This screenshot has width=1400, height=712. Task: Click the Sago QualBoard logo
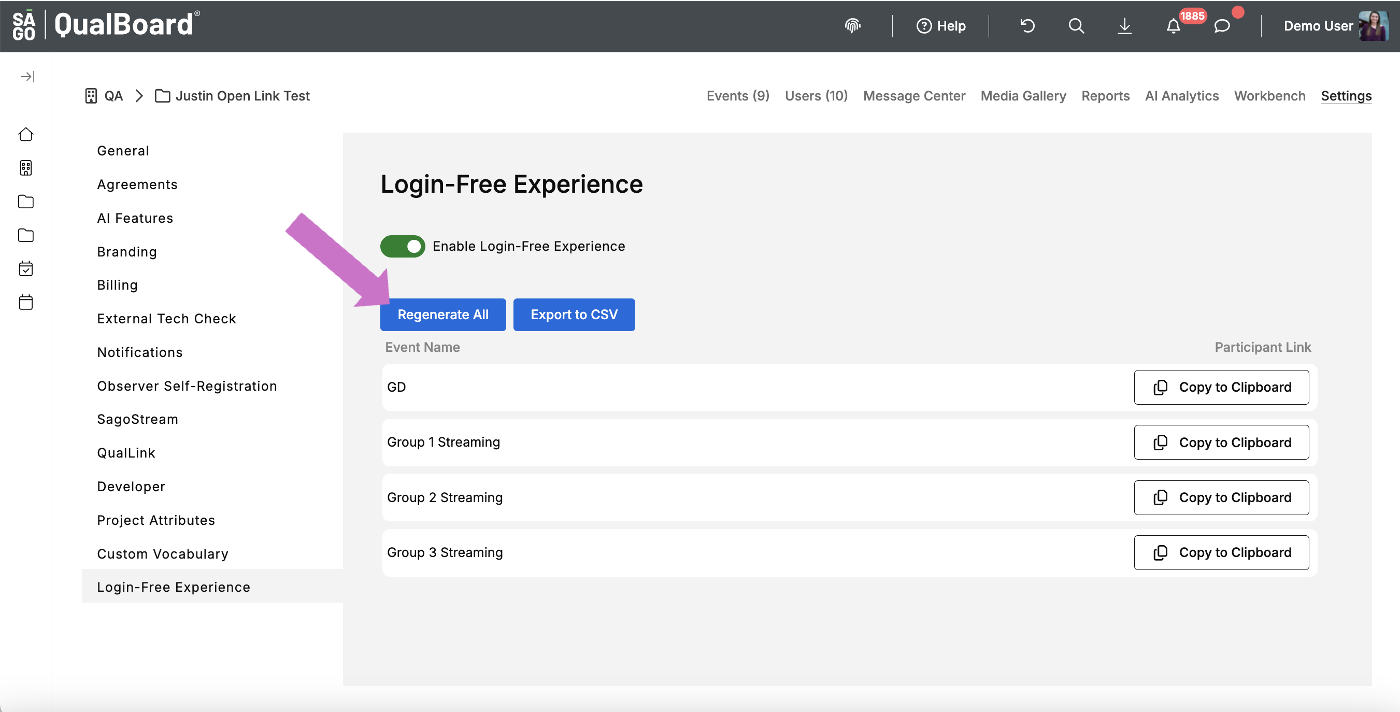click(106, 25)
